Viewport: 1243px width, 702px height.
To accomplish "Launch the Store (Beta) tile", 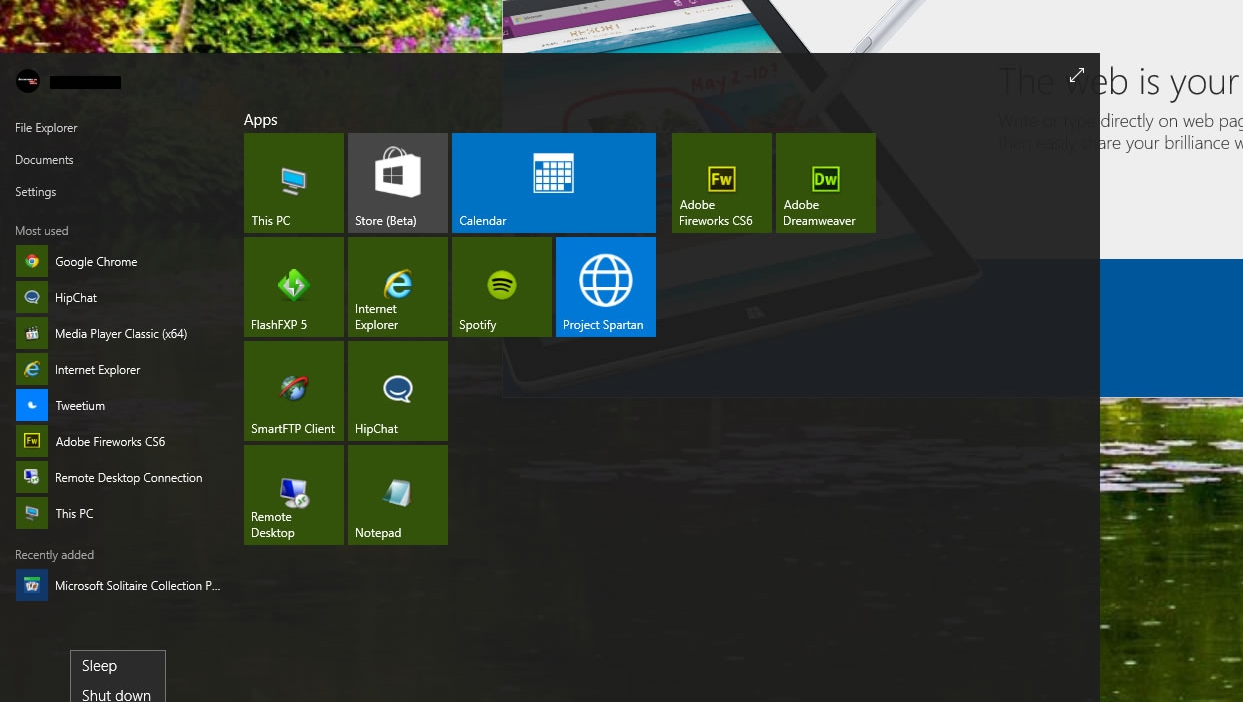I will (x=398, y=183).
